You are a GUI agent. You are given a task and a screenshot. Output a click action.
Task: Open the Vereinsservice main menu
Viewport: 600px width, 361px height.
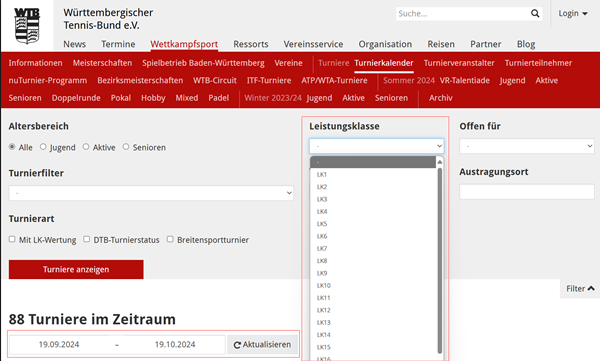pos(313,44)
